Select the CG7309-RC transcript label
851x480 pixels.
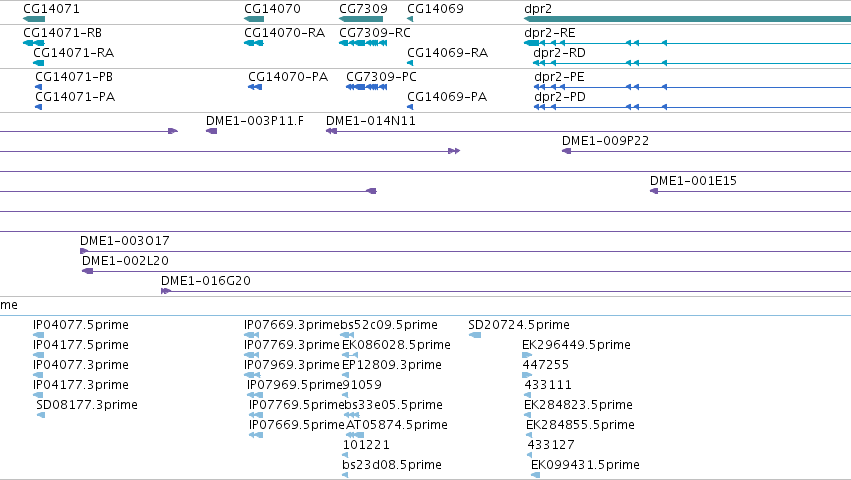click(x=375, y=33)
